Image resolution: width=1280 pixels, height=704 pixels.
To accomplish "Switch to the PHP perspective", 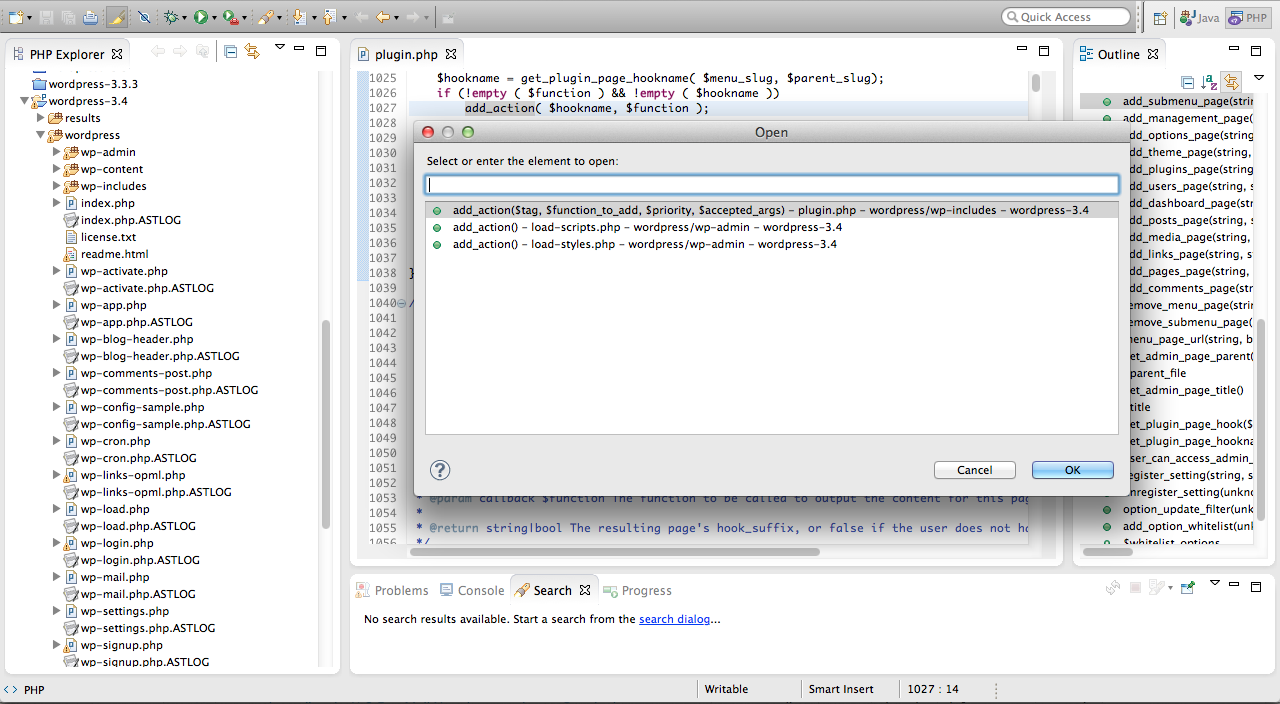I will pos(1249,17).
